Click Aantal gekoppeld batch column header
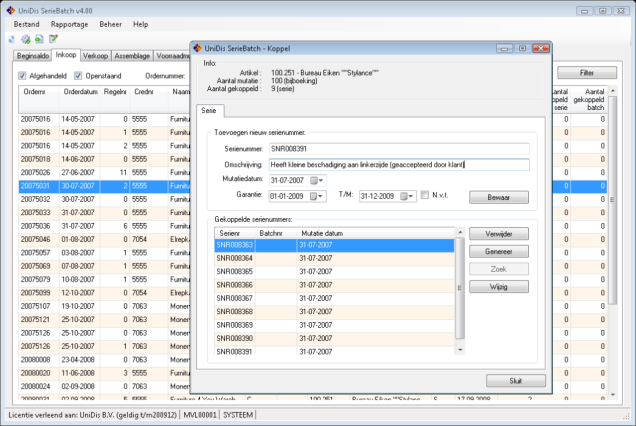Image resolution: width=636 pixels, height=426 pixels. pos(589,99)
